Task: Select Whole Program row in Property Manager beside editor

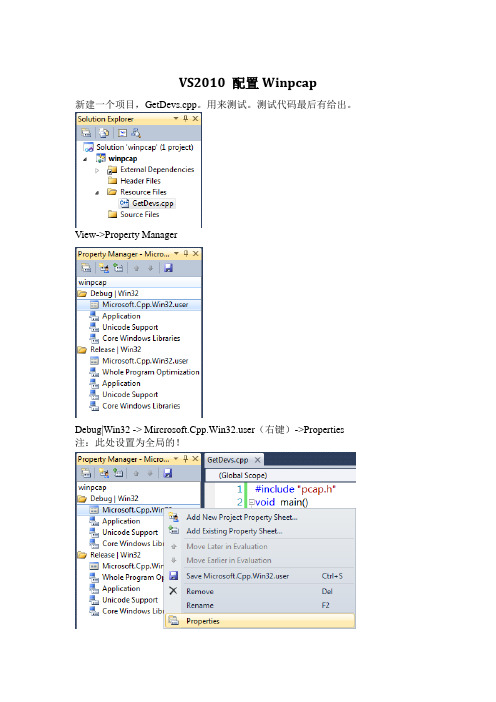Action: 127,578
